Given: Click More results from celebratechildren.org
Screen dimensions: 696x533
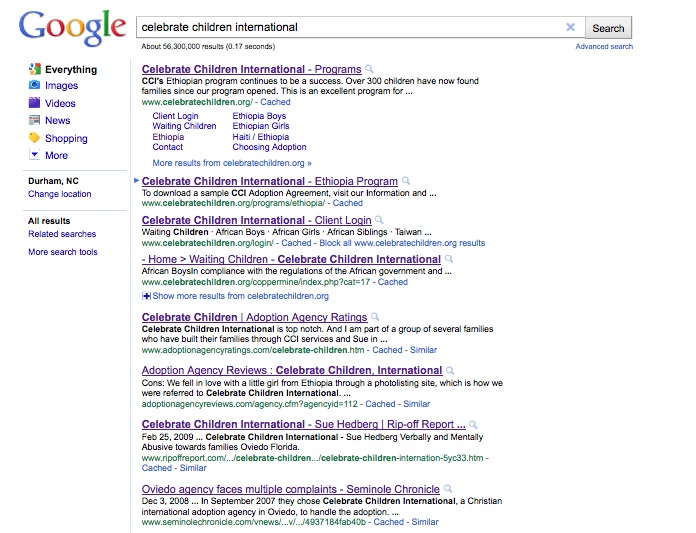Looking at the screenshot, I should pyautogui.click(x=232, y=163).
